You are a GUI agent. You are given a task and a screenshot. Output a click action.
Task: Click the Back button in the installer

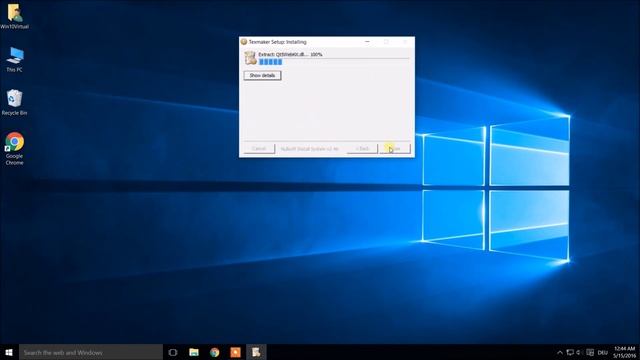pos(362,149)
